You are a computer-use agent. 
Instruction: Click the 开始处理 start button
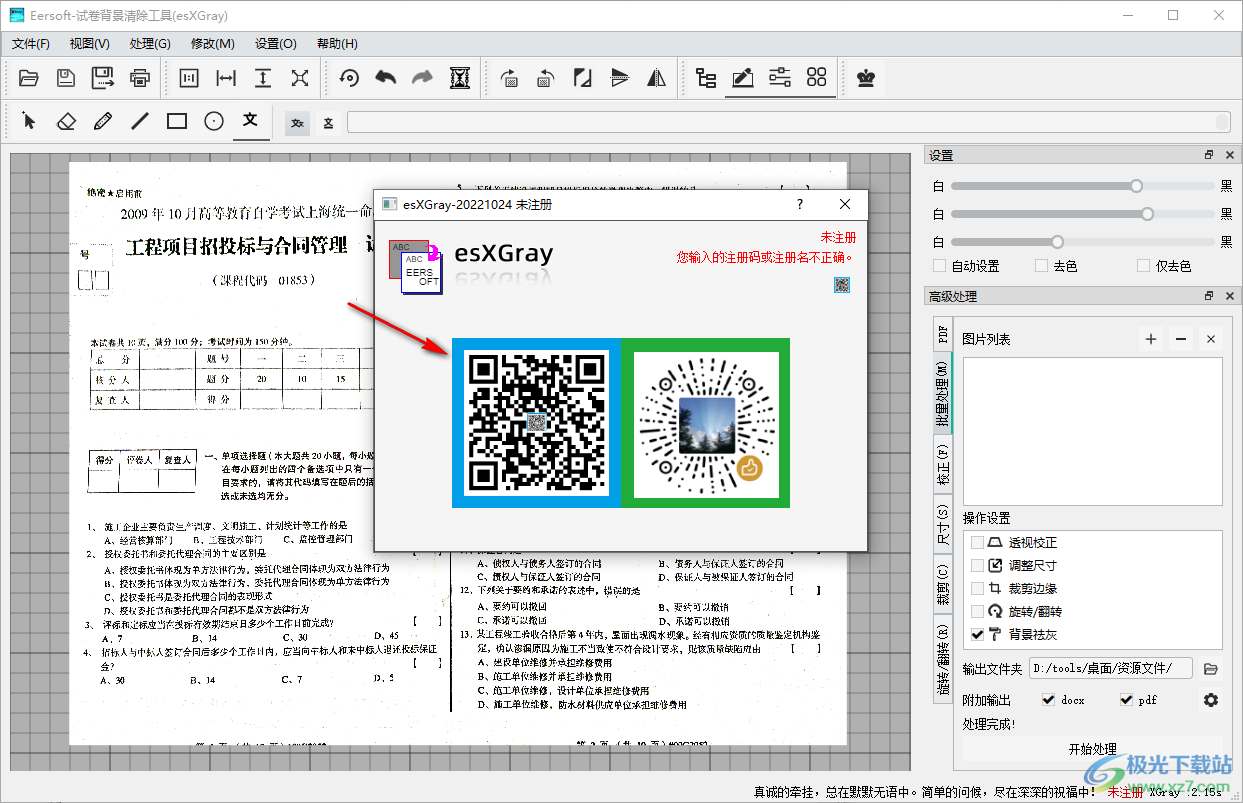tap(1092, 749)
